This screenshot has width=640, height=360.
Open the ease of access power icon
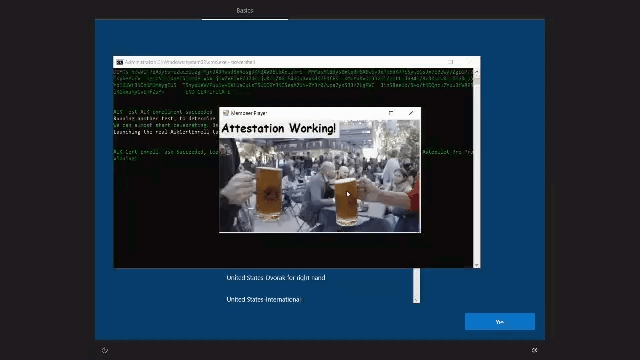coord(105,350)
